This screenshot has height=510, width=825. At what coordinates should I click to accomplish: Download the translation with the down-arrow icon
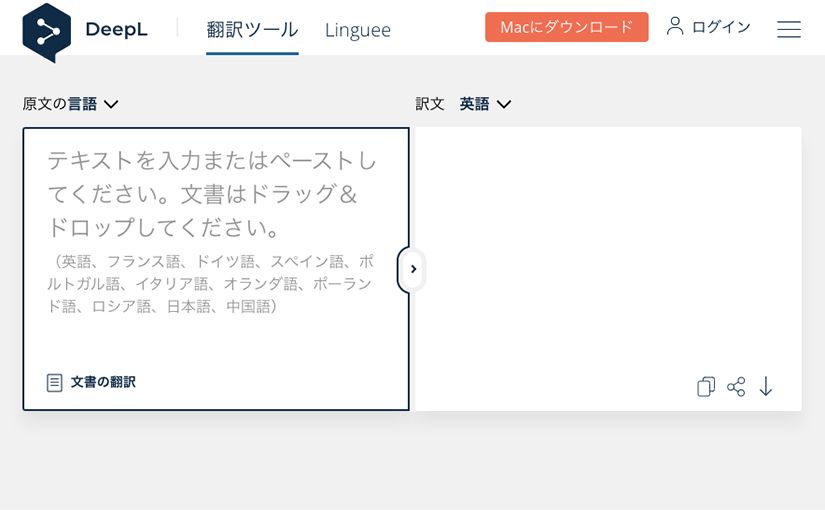[x=766, y=387]
